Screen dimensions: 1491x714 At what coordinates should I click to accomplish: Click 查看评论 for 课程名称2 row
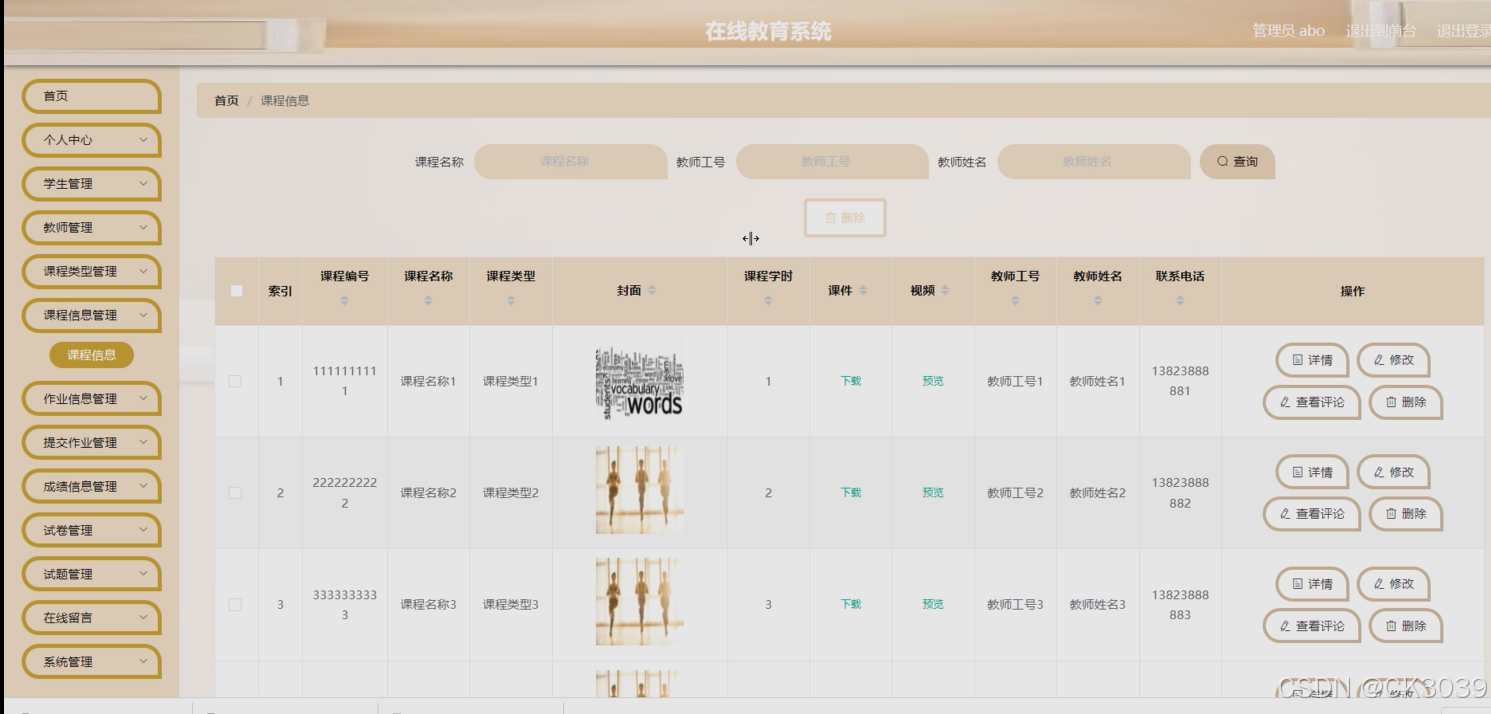(1312, 514)
